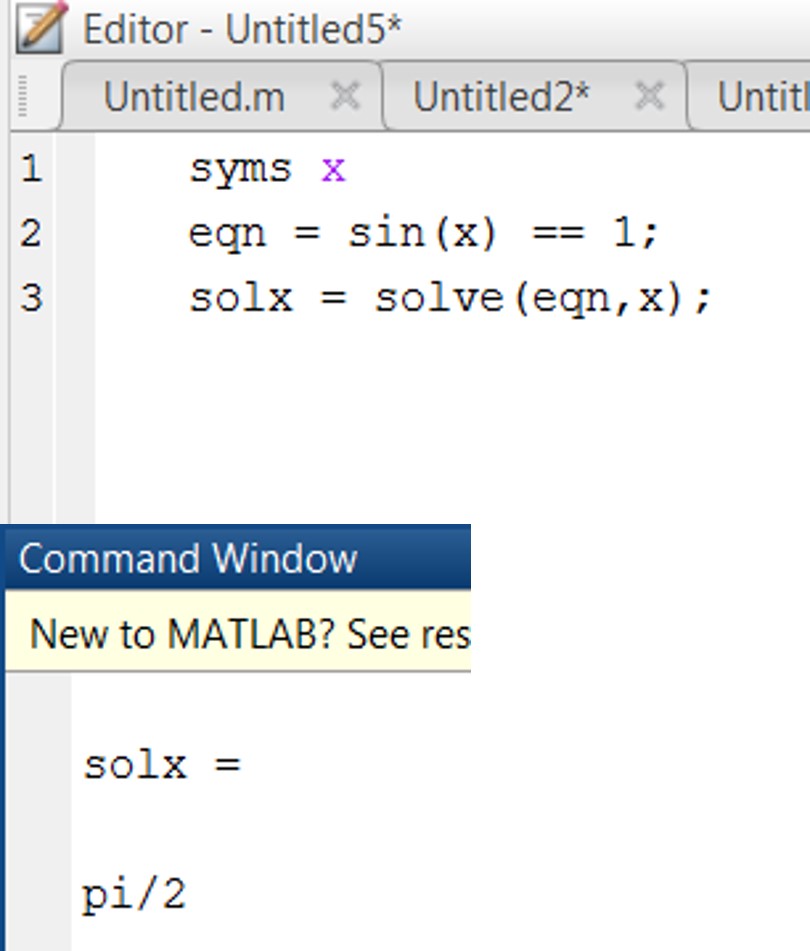Toggle a breakpoint beside line 3

pos(75,298)
